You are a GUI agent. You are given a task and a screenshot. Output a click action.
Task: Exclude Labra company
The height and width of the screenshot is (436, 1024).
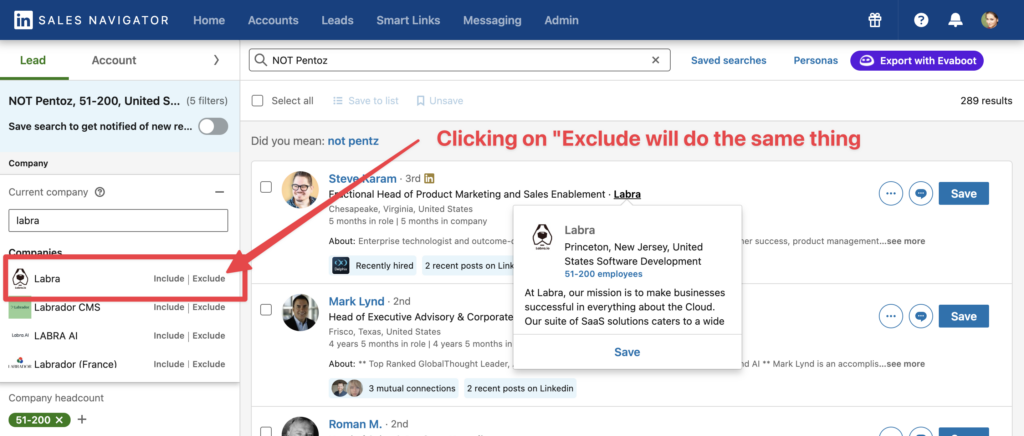tap(209, 279)
